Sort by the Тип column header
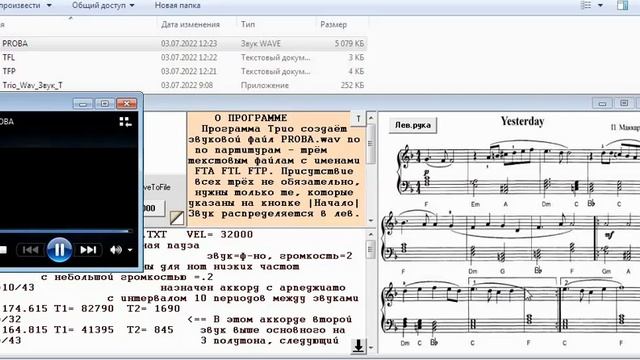Screen dimensions: 640x360 (x=248, y=24)
